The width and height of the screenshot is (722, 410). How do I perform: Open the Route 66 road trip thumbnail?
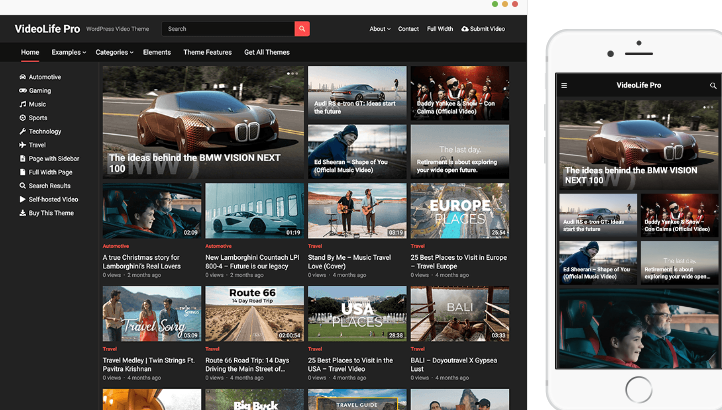255,314
